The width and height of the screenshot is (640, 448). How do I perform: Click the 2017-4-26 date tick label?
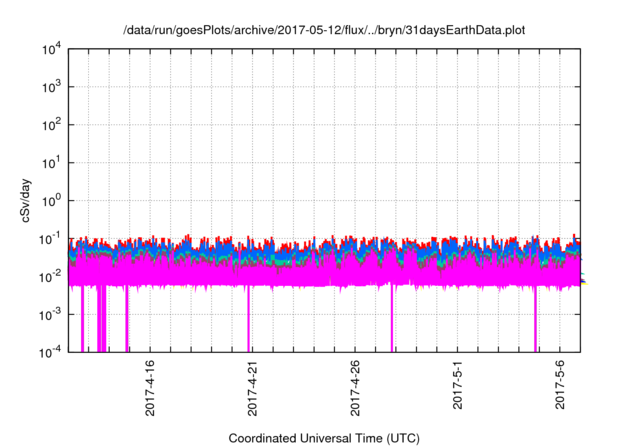click(355, 388)
